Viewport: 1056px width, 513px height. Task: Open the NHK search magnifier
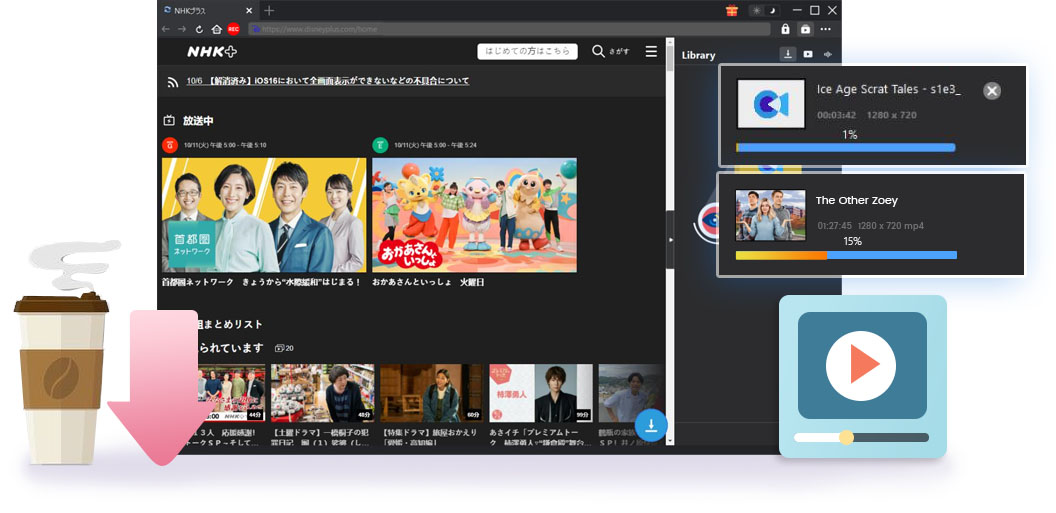(x=598, y=51)
